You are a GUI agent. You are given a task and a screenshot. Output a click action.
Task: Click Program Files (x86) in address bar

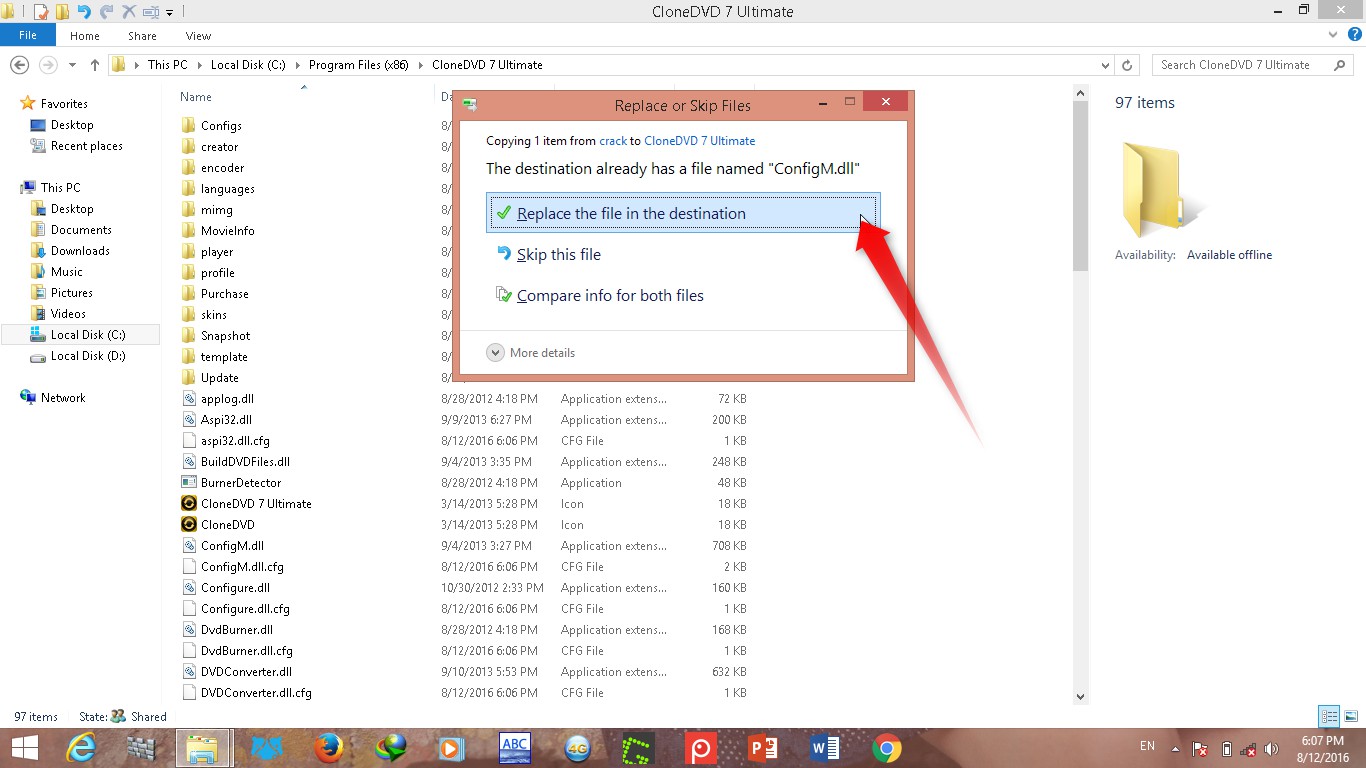361,65
